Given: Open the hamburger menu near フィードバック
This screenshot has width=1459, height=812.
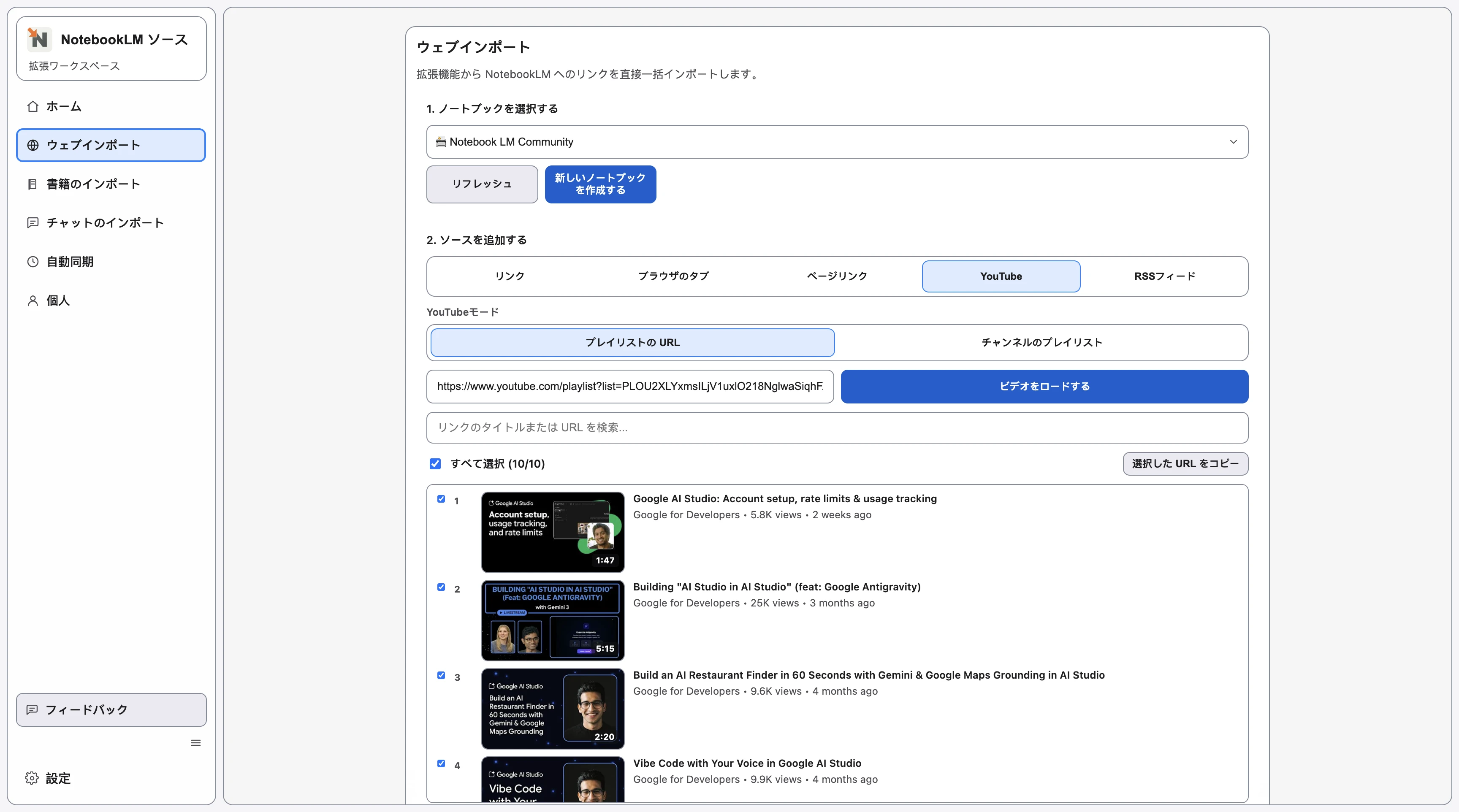Looking at the screenshot, I should 195,742.
